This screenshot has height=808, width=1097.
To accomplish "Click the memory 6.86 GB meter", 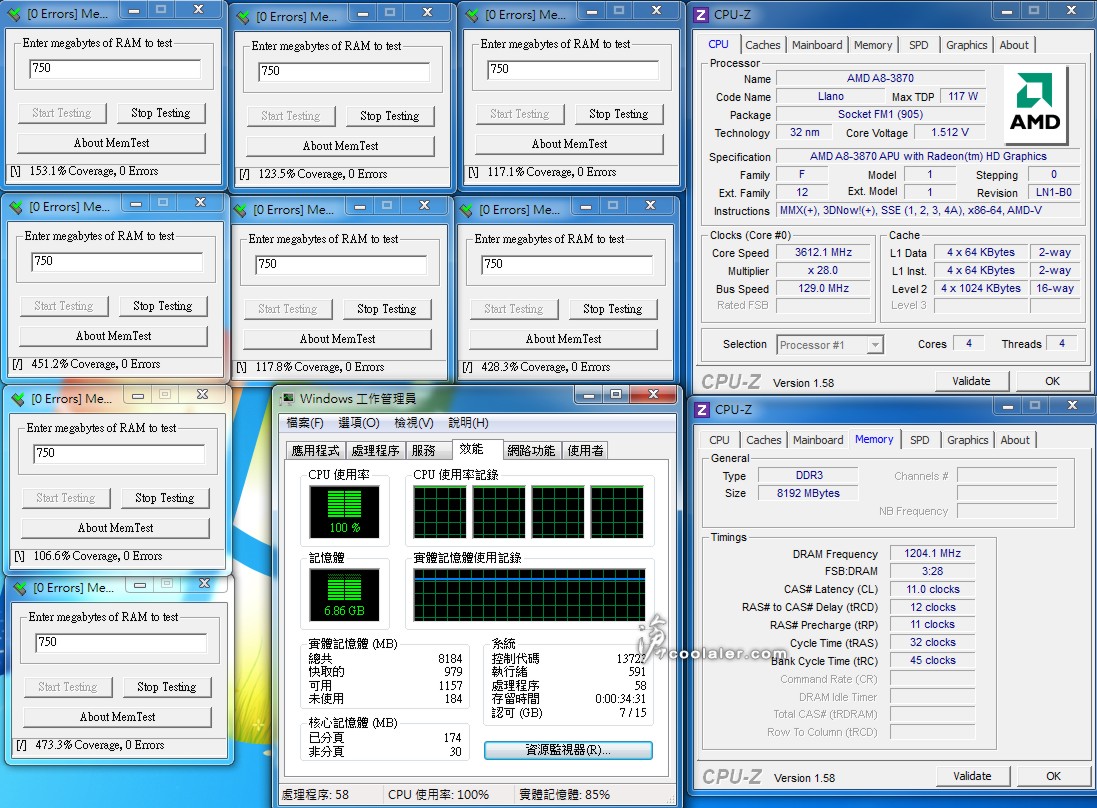I will tap(344, 595).
